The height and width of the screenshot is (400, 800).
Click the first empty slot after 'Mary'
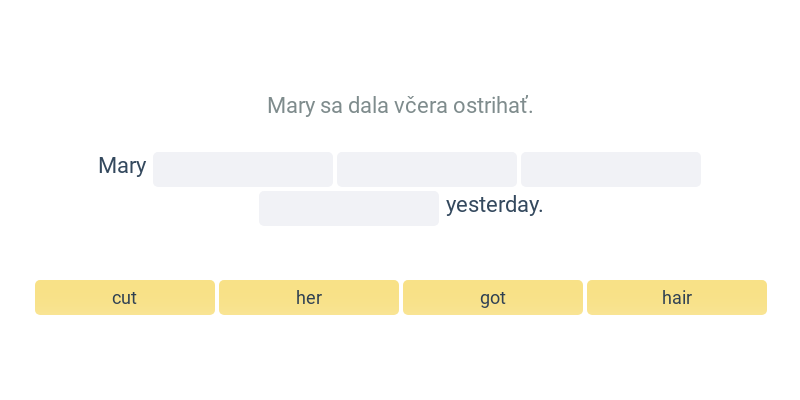(243, 169)
